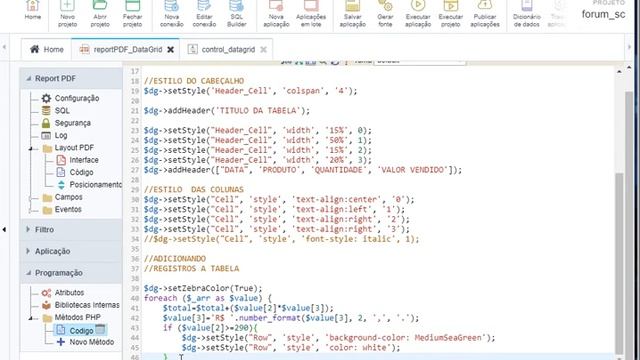Click the forum_sc project name
Screen dimensions: 640x360
click(x=603, y=14)
